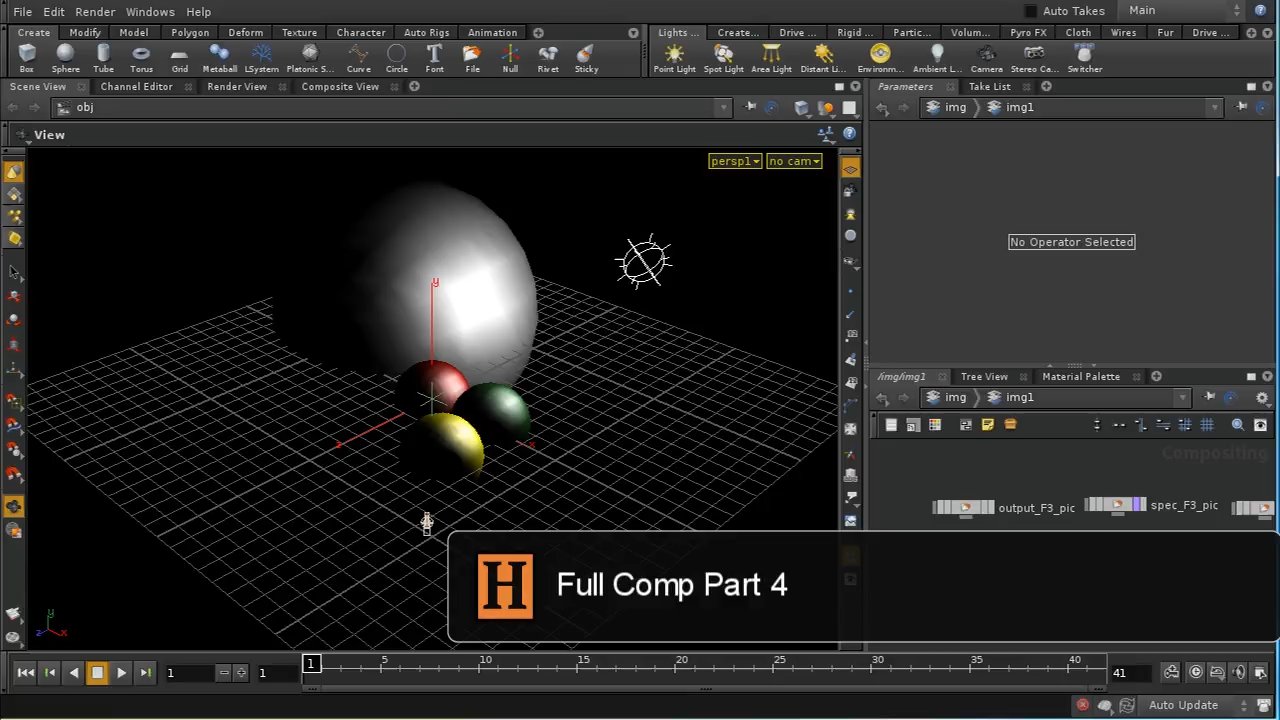The height and width of the screenshot is (720, 1280).
Task: Create a Camera from the Lights shelf
Action: pos(986,57)
